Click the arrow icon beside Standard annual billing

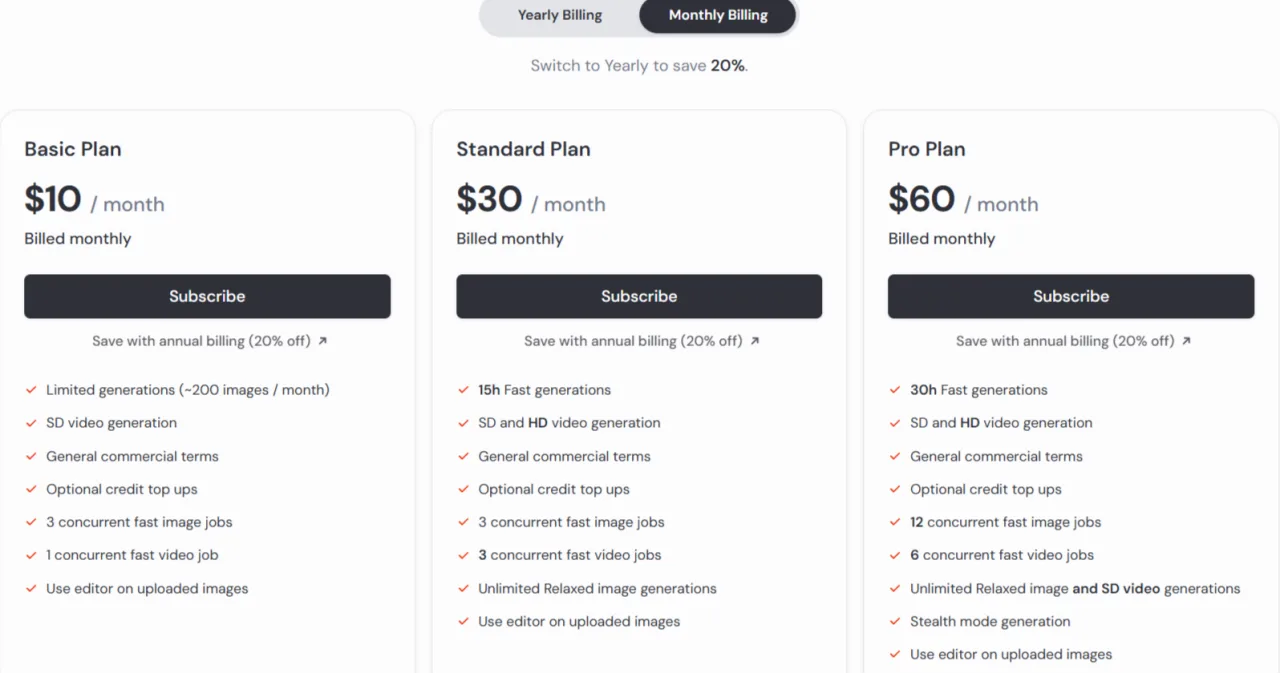click(x=755, y=341)
